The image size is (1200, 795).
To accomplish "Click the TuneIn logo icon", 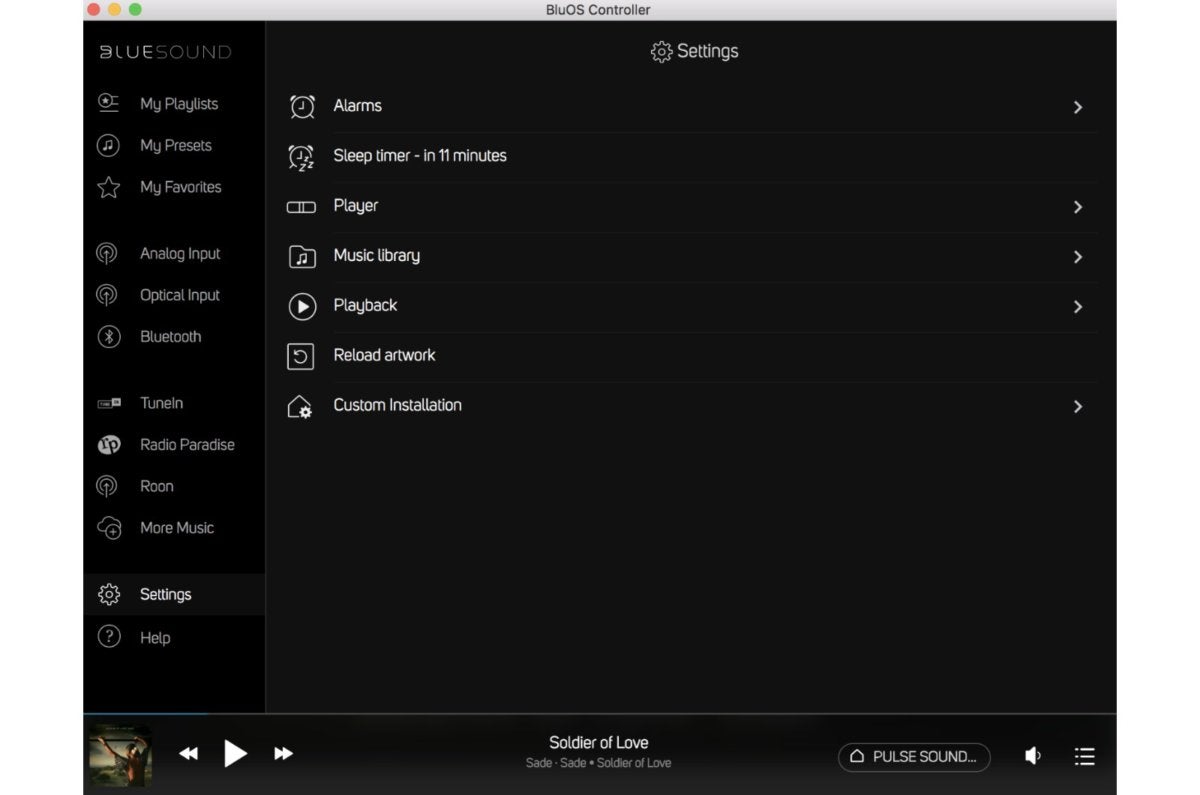I will coord(108,403).
